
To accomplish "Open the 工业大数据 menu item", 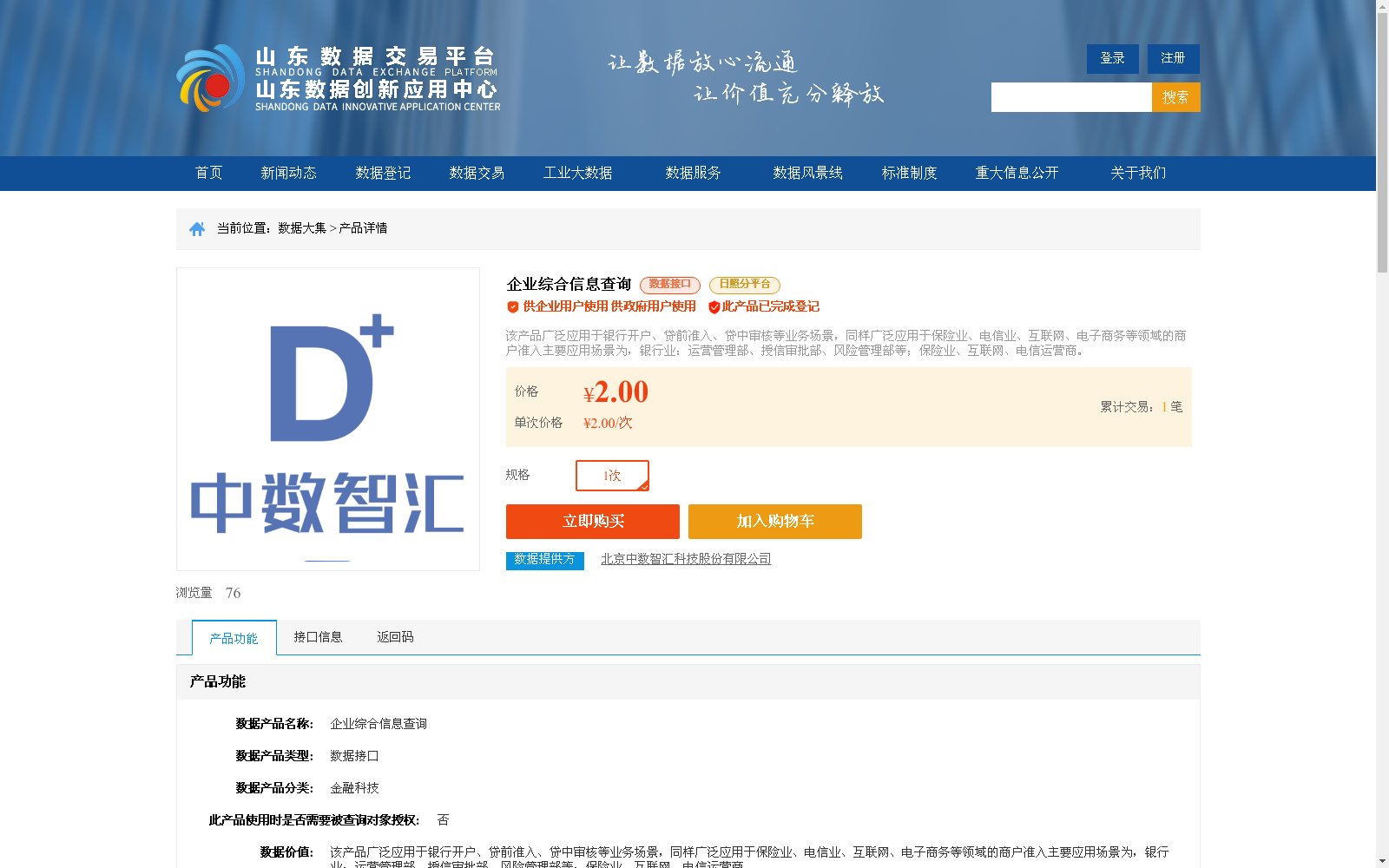I will click(x=577, y=173).
